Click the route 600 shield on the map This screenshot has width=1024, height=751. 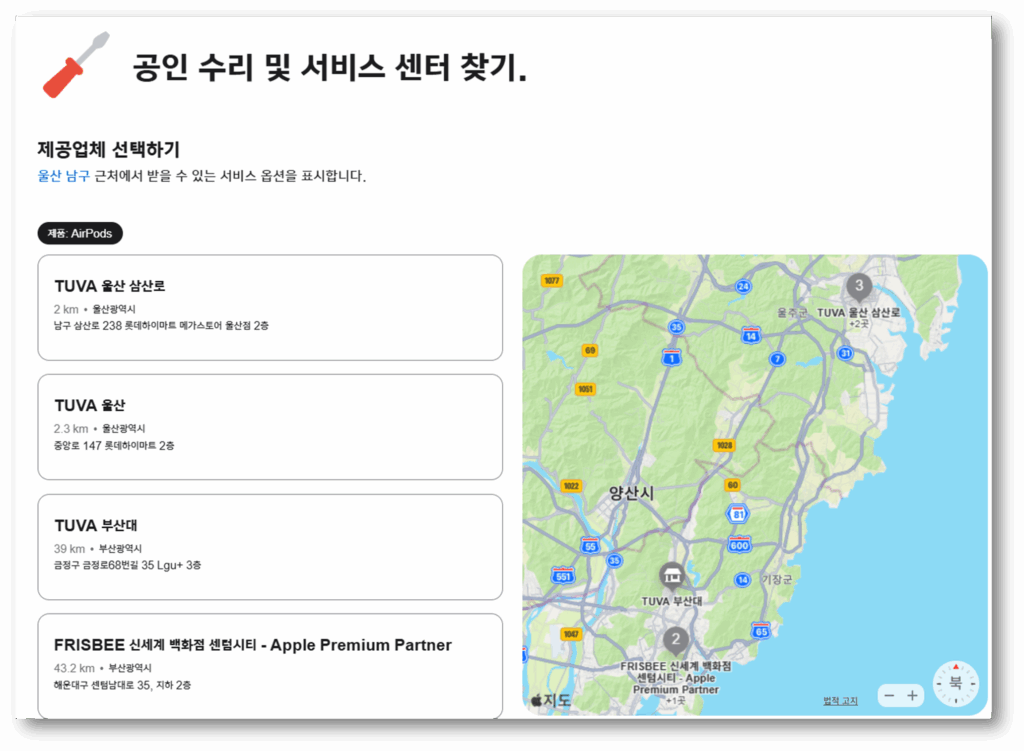click(x=741, y=547)
